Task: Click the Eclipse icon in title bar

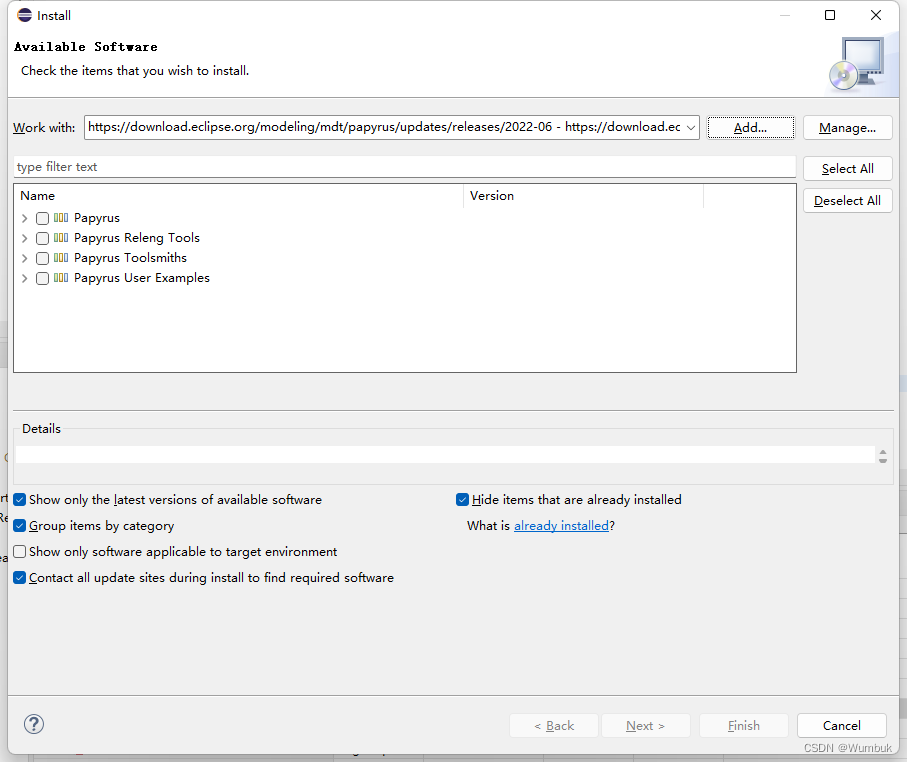Action: click(24, 15)
